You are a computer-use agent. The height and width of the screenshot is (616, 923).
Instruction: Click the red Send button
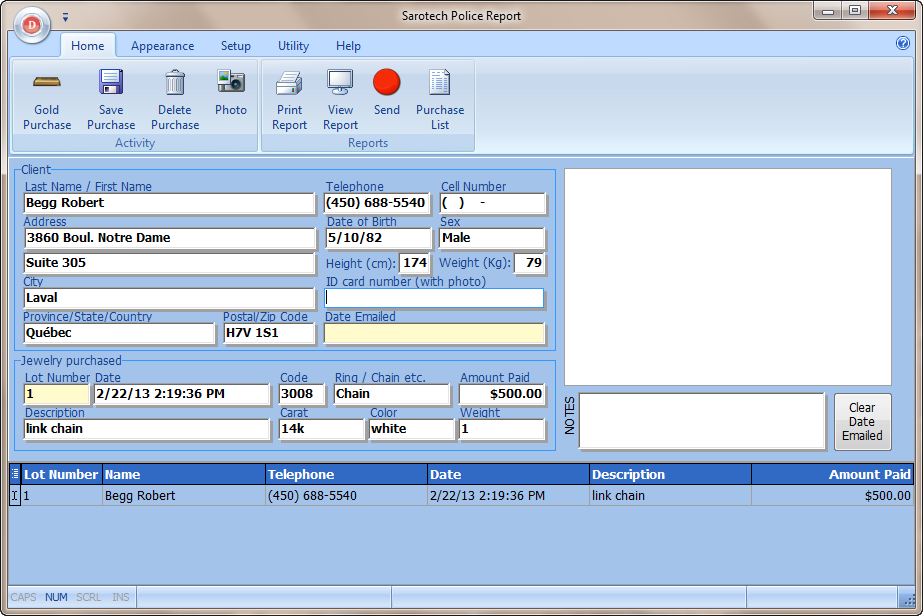[387, 92]
